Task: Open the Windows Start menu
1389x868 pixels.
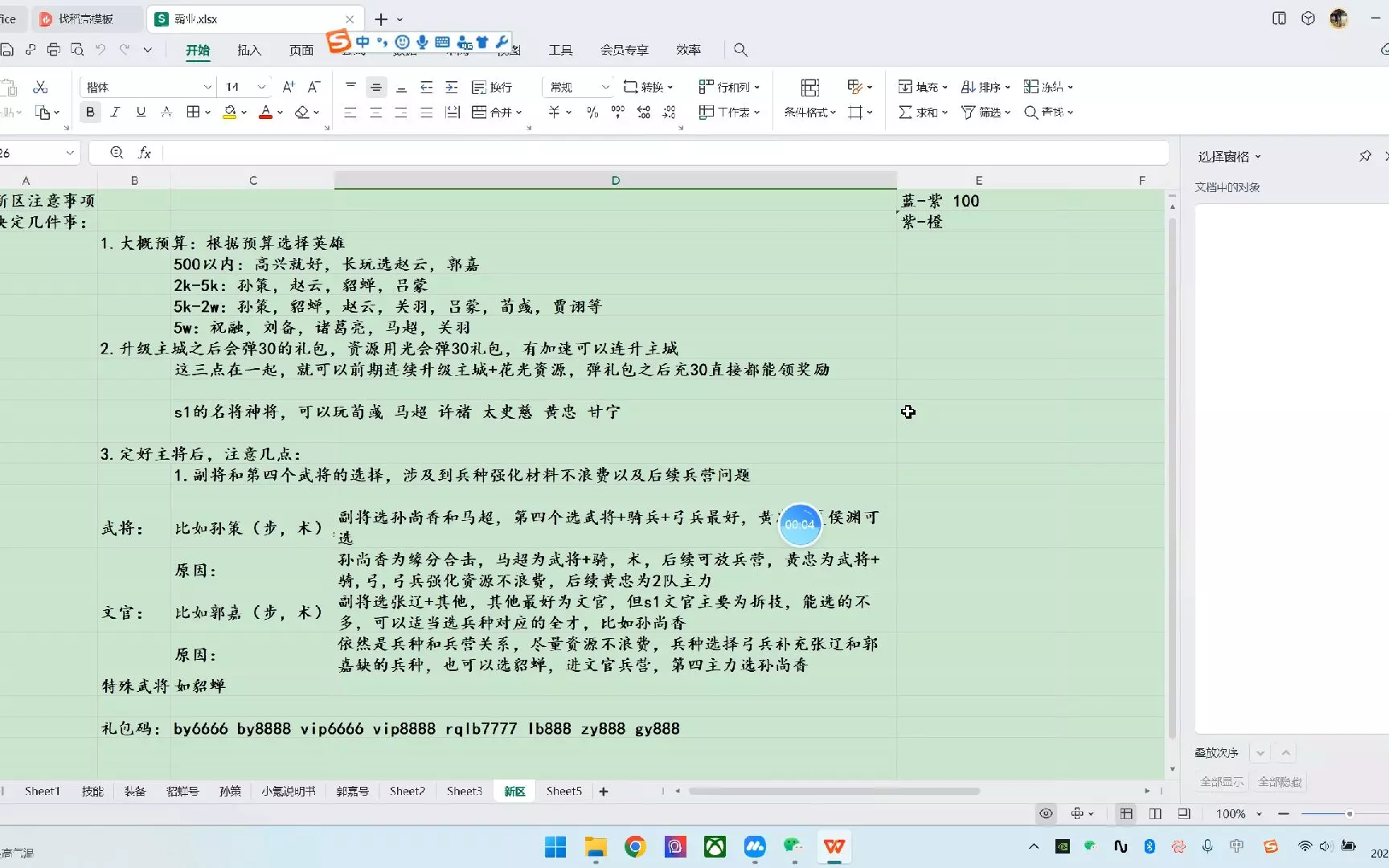Action: 555,847
